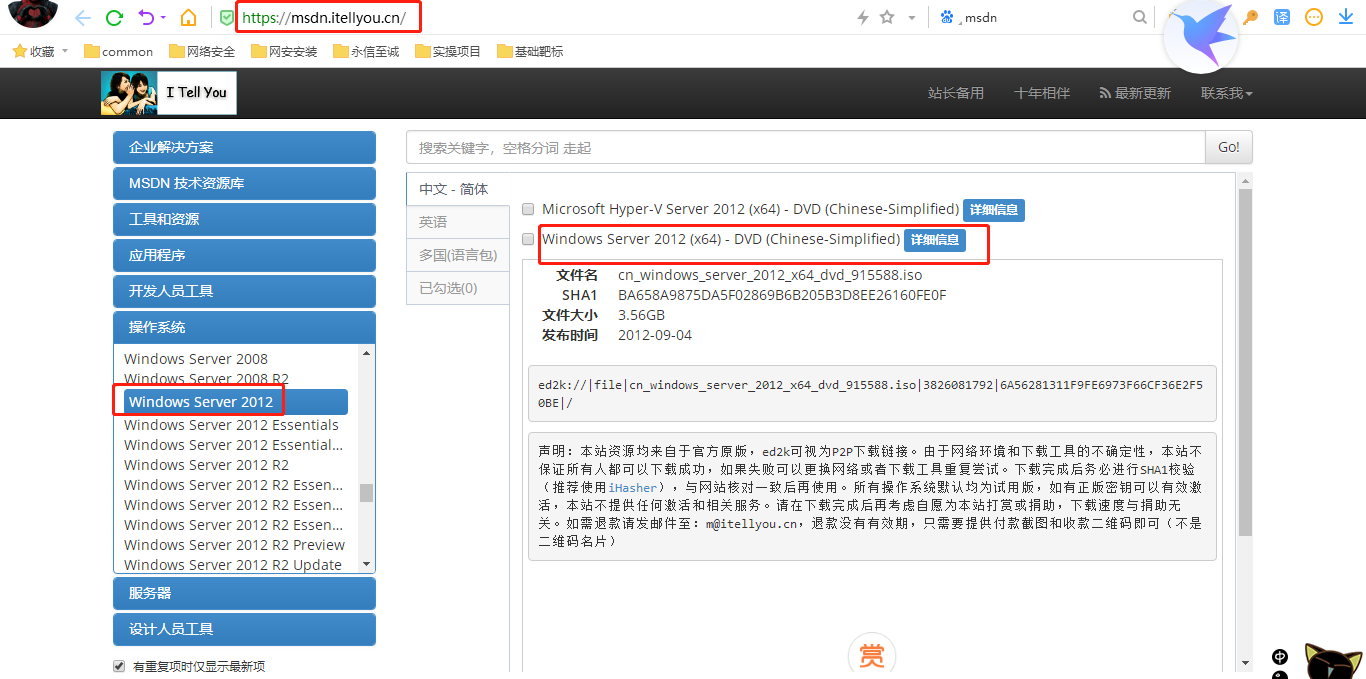The width and height of the screenshot is (1366, 679).
Task: Open the browser home page
Action: [189, 17]
